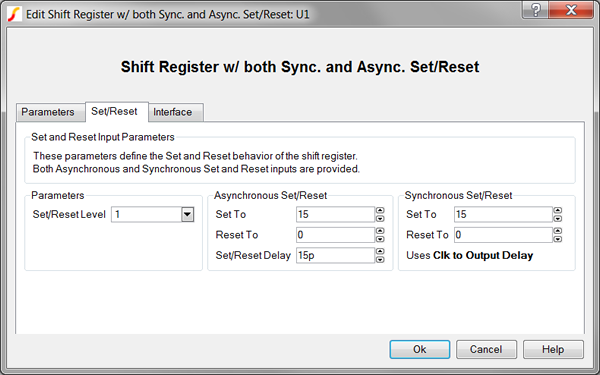Switch to the Interface tab
The width and height of the screenshot is (600, 375).
173,112
